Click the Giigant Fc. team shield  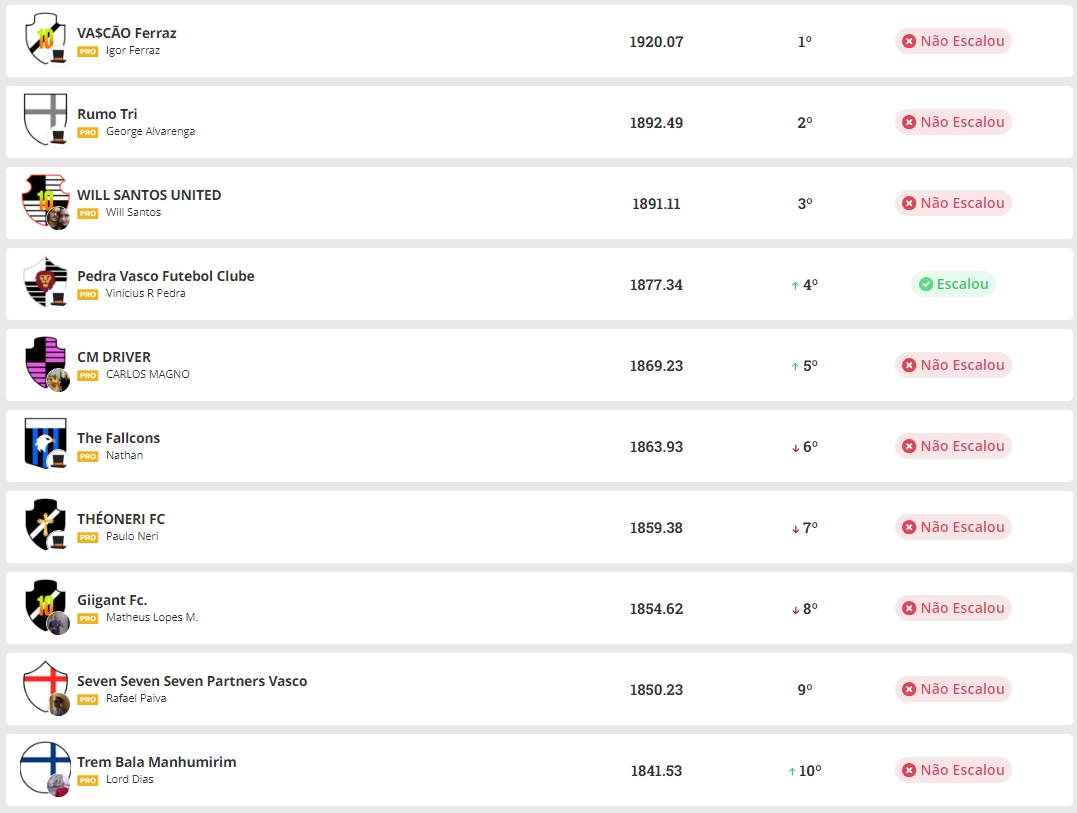(45, 606)
